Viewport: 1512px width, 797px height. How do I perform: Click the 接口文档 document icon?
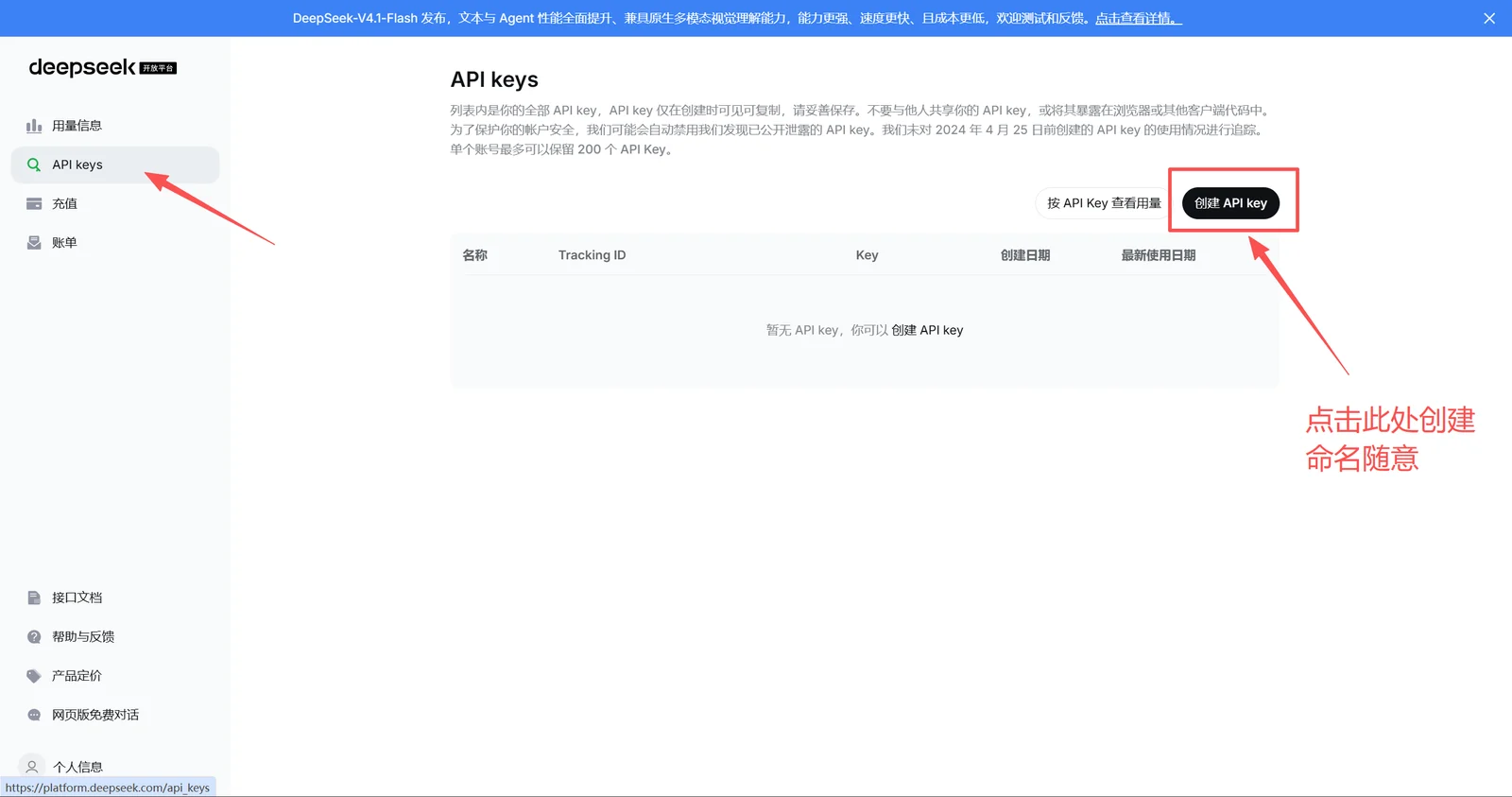pos(34,598)
